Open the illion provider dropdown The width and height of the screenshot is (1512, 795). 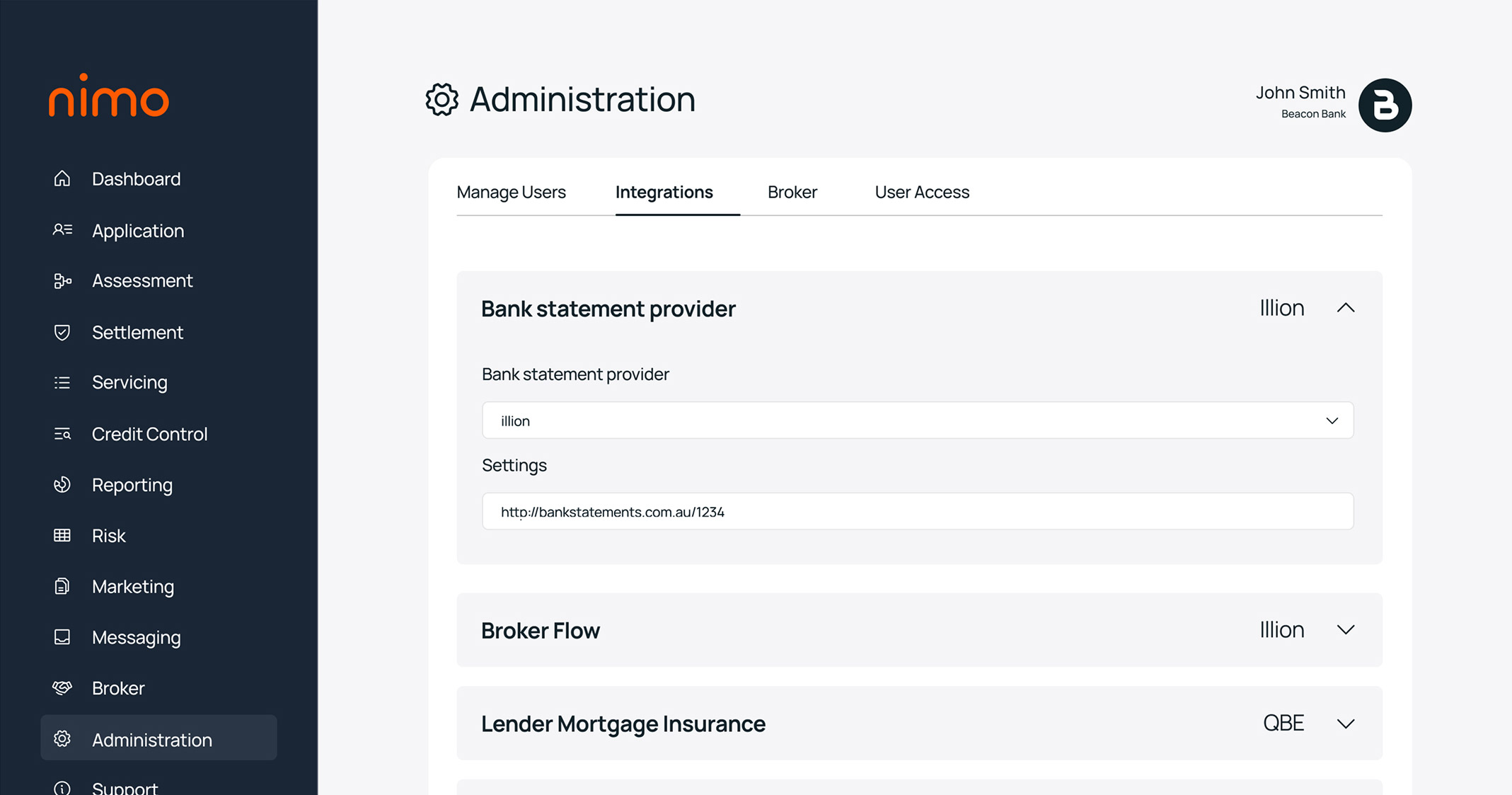pos(917,421)
